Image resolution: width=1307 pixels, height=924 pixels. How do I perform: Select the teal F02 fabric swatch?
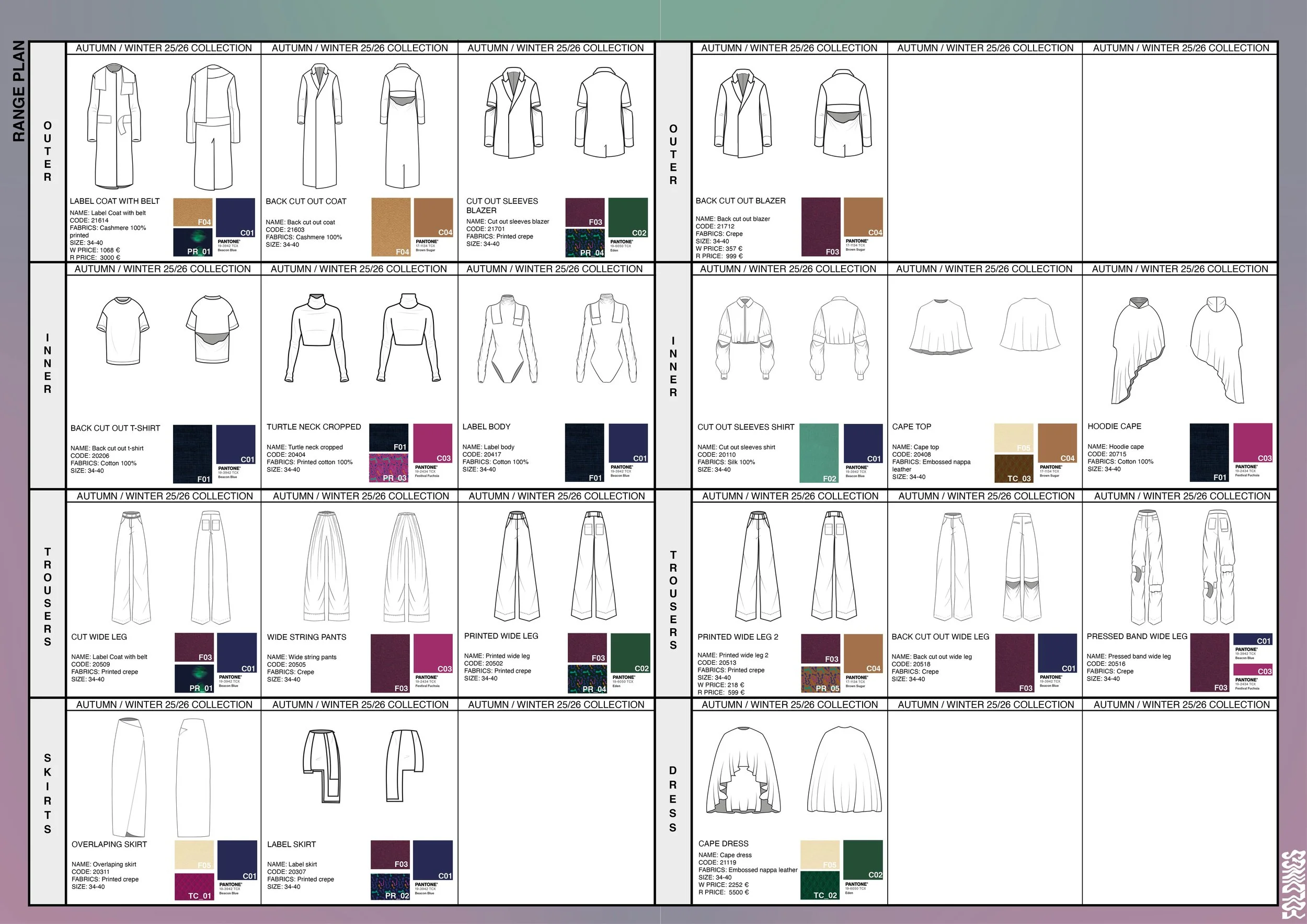pos(819,453)
